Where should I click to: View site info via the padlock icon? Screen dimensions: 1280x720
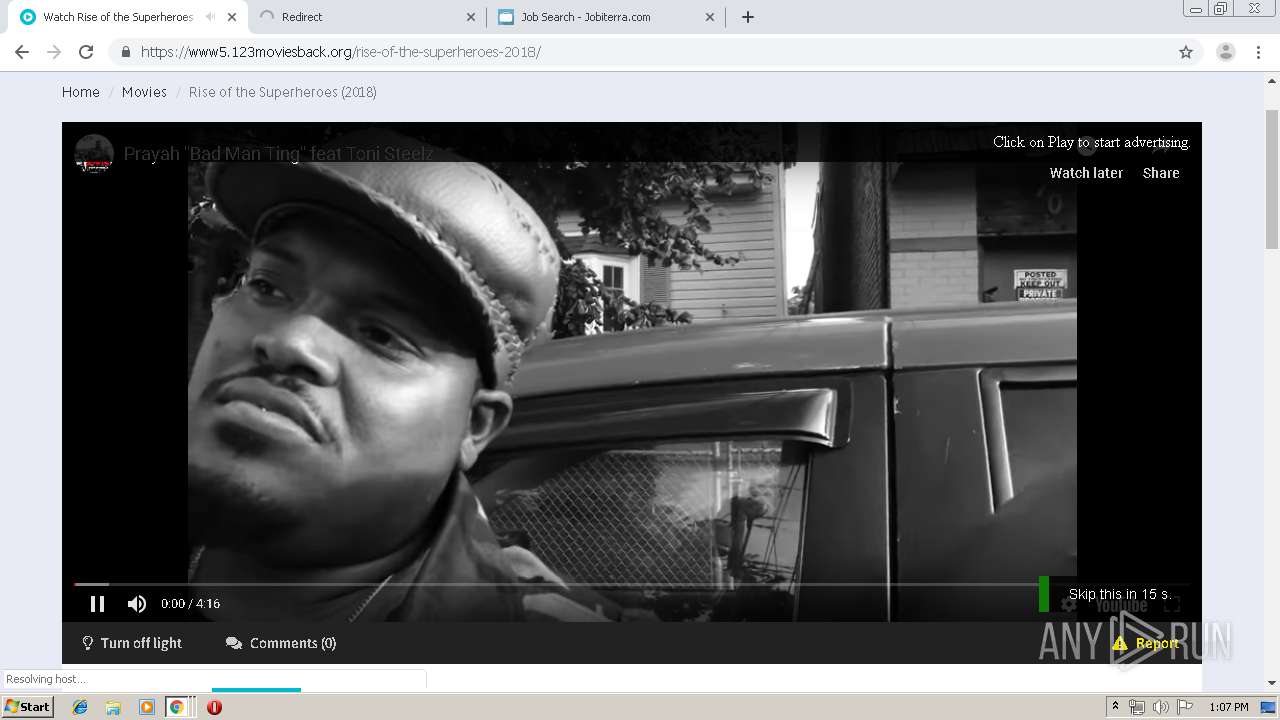pos(126,52)
